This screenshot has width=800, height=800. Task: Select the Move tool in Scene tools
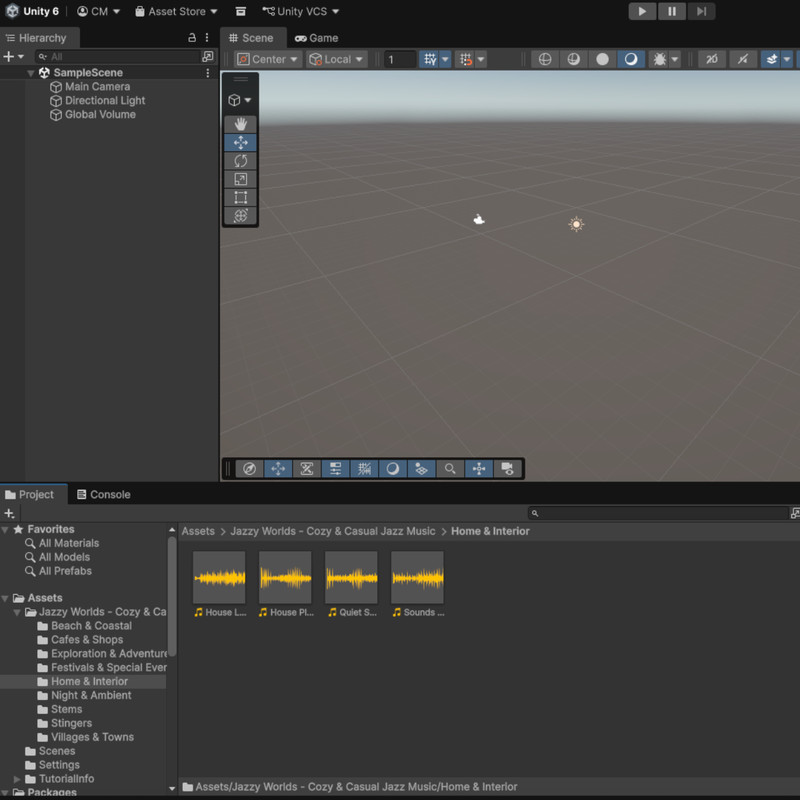[240, 142]
